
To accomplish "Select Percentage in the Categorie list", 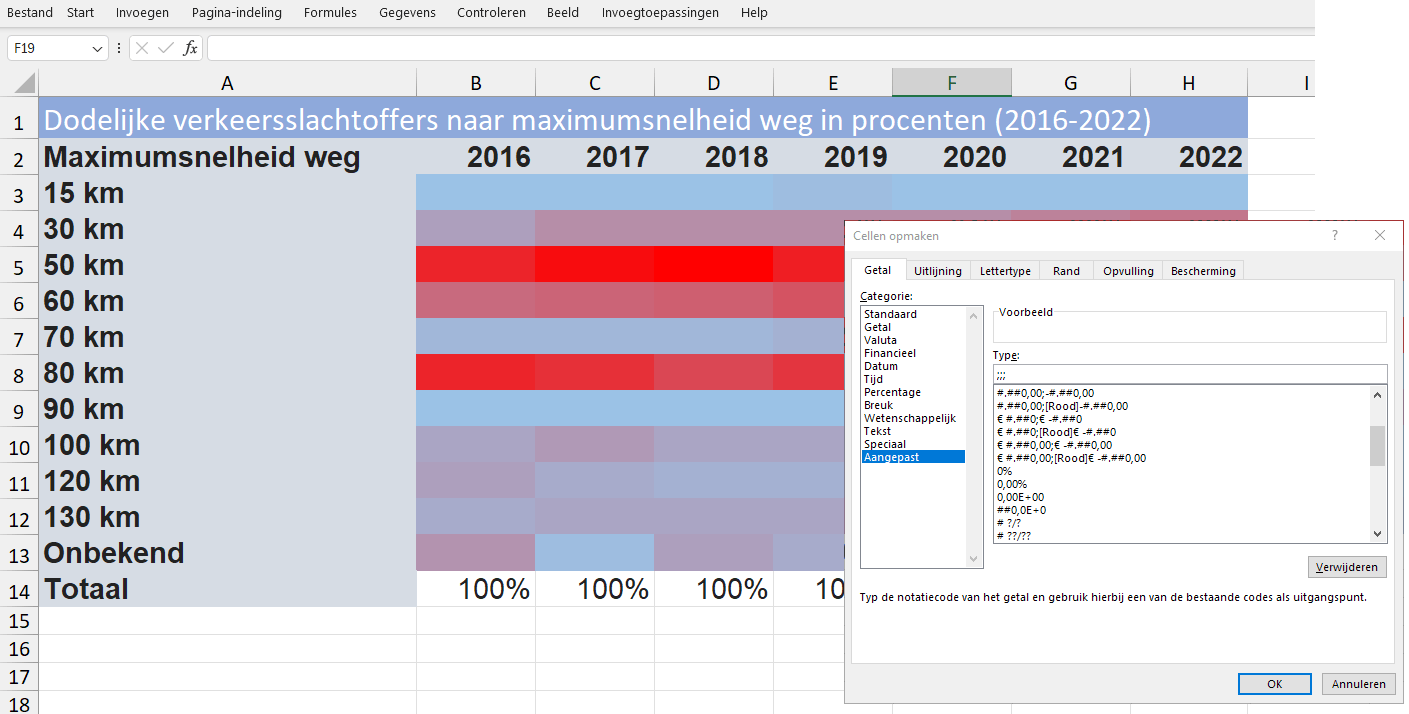I will click(x=913, y=392).
